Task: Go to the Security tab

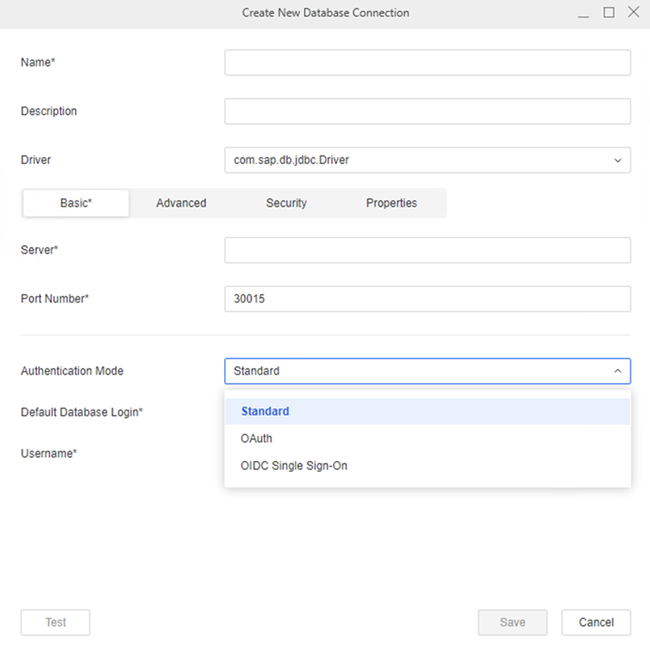Action: click(286, 203)
